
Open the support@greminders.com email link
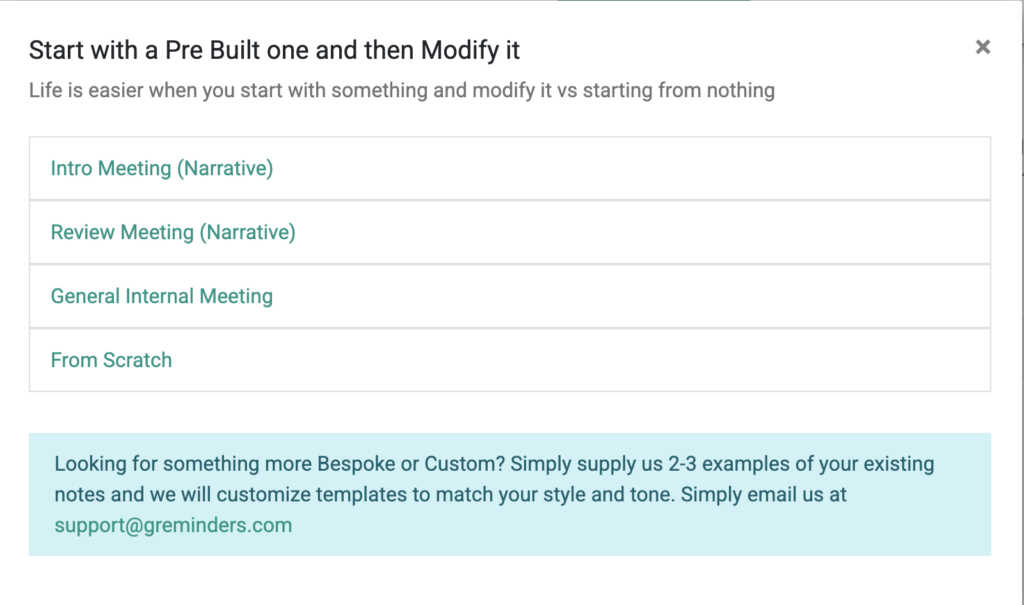coord(173,525)
